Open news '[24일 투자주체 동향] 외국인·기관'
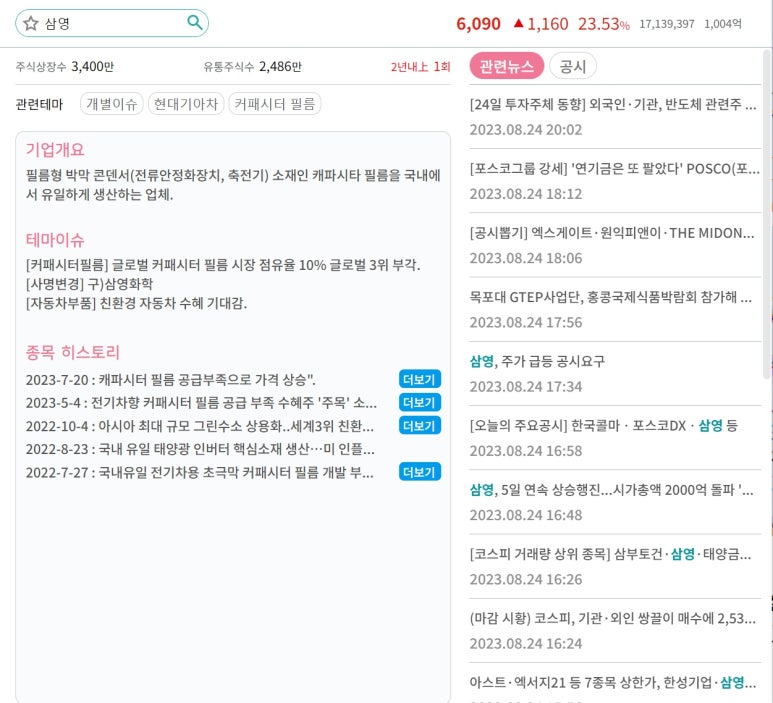Screen dimensions: 773x703 [x=613, y=104]
